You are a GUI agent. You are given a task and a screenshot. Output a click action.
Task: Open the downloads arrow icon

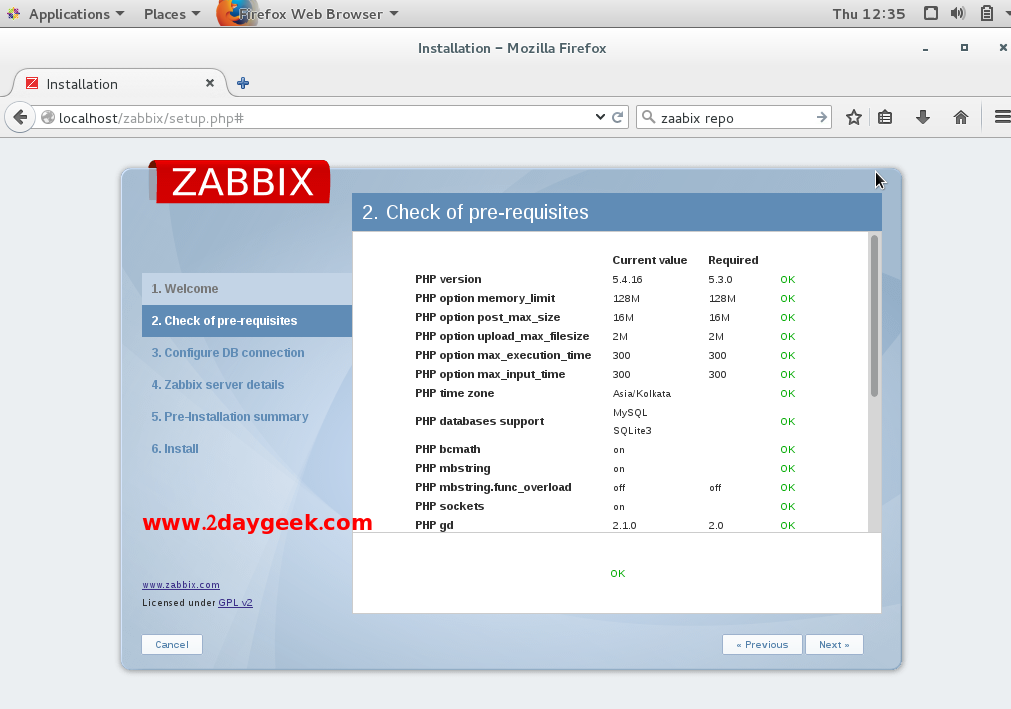(x=923, y=117)
